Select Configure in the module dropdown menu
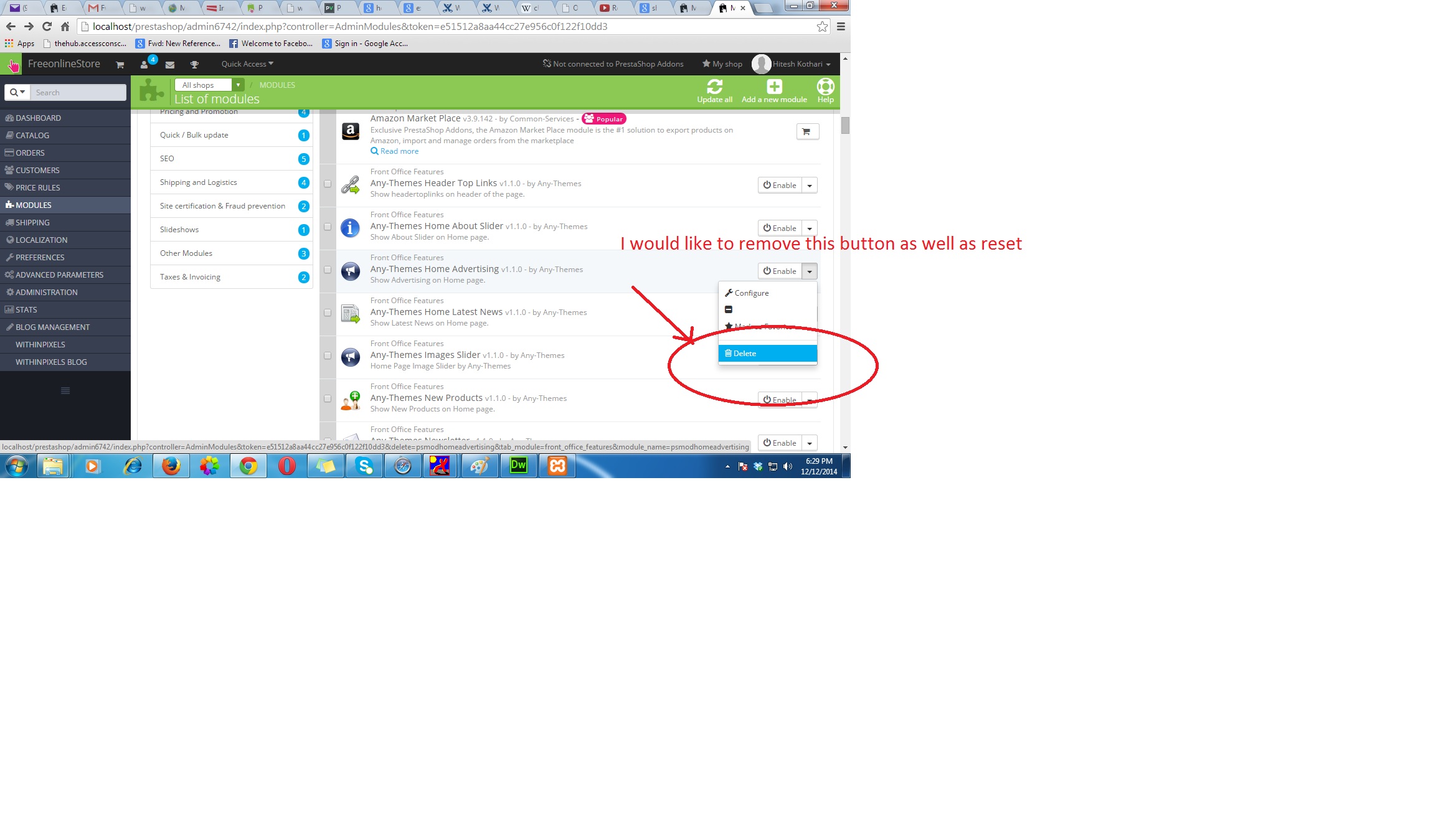 pos(751,293)
